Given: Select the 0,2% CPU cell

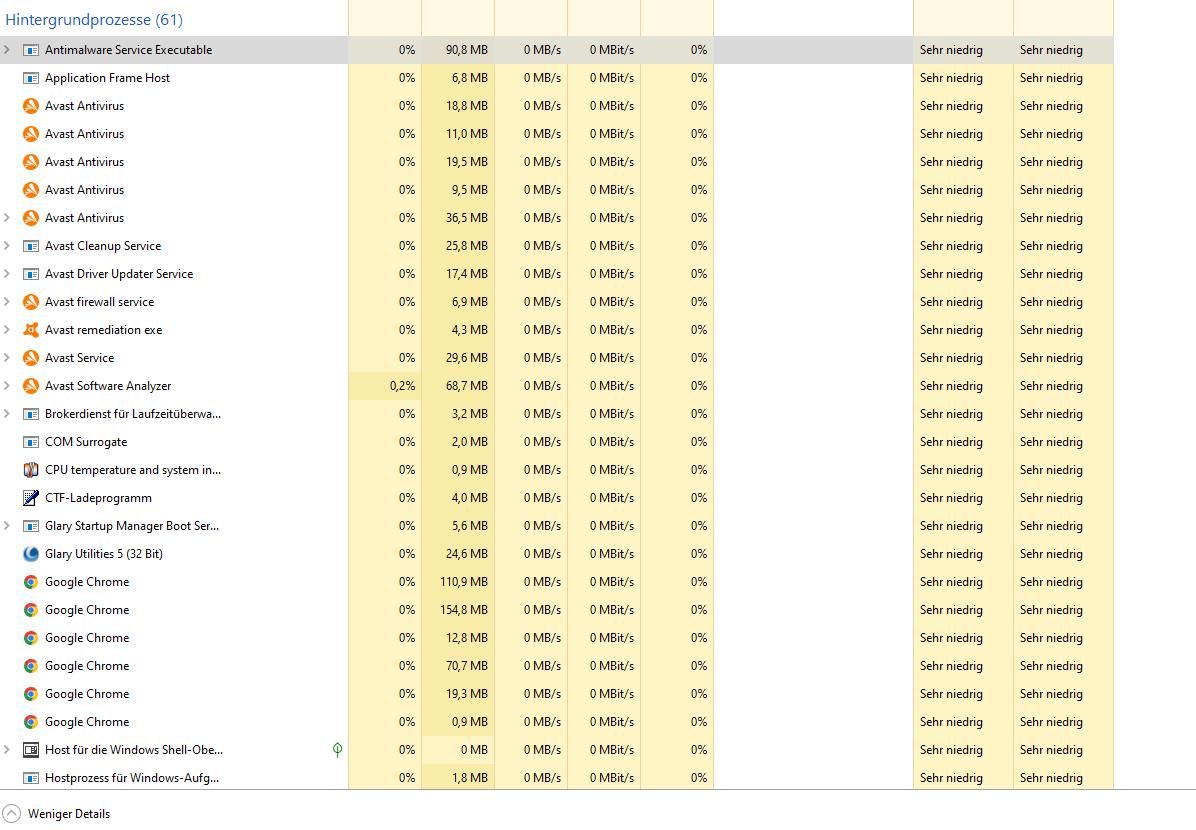Looking at the screenshot, I should tap(384, 386).
